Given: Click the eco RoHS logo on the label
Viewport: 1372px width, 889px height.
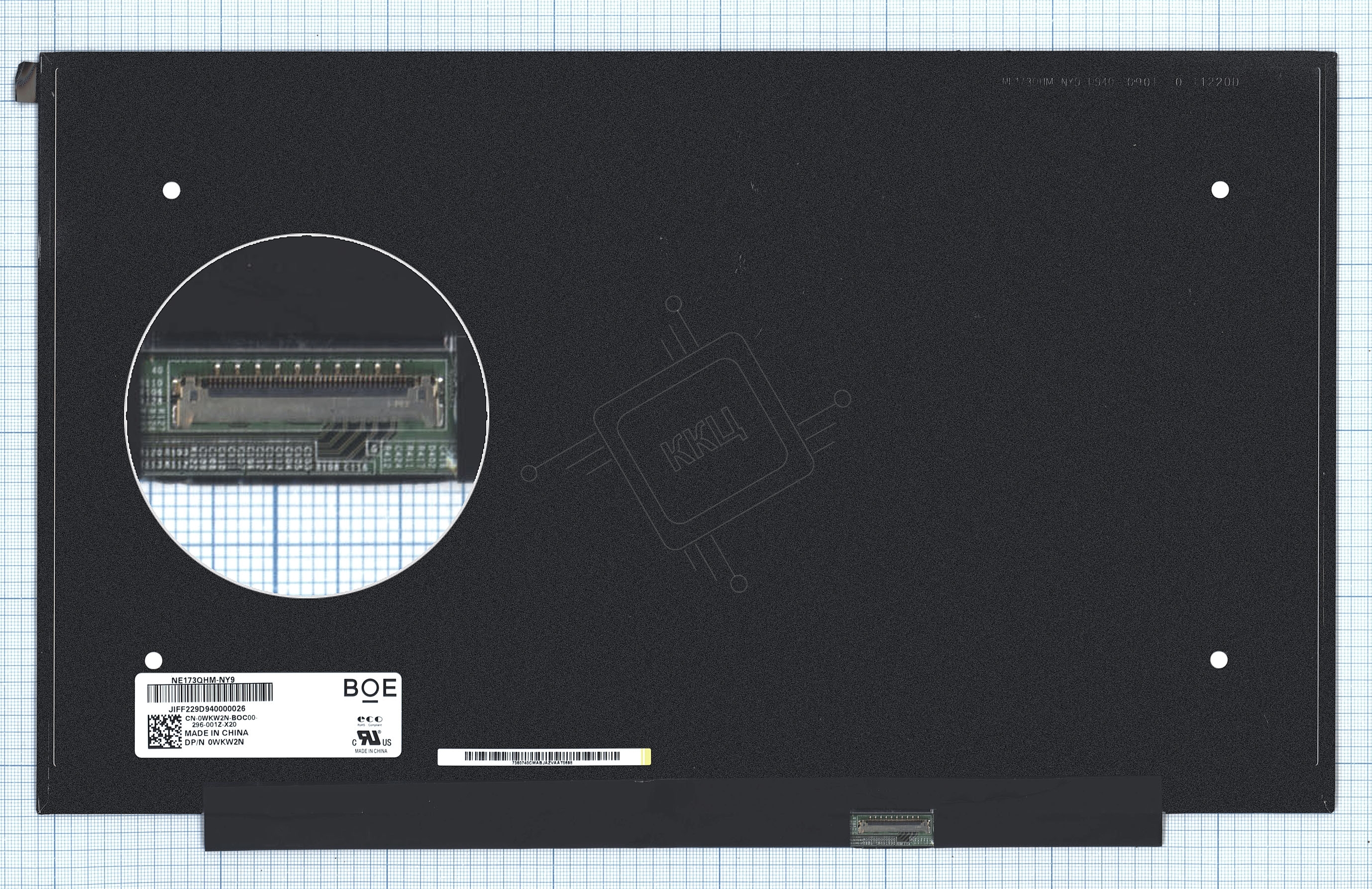Looking at the screenshot, I should tap(370, 720).
